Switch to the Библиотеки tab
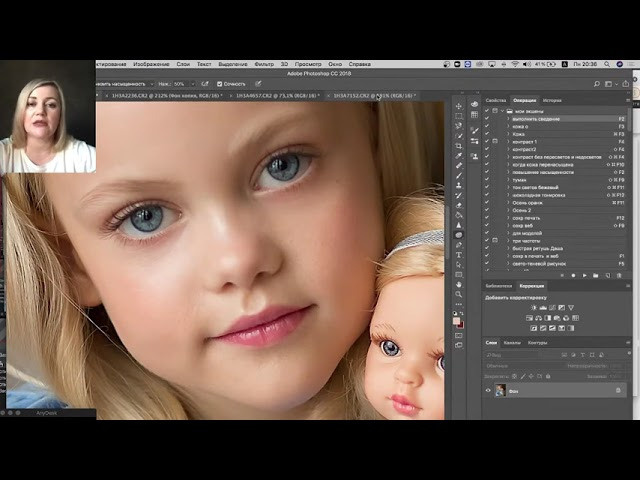The image size is (640, 480). click(499, 286)
